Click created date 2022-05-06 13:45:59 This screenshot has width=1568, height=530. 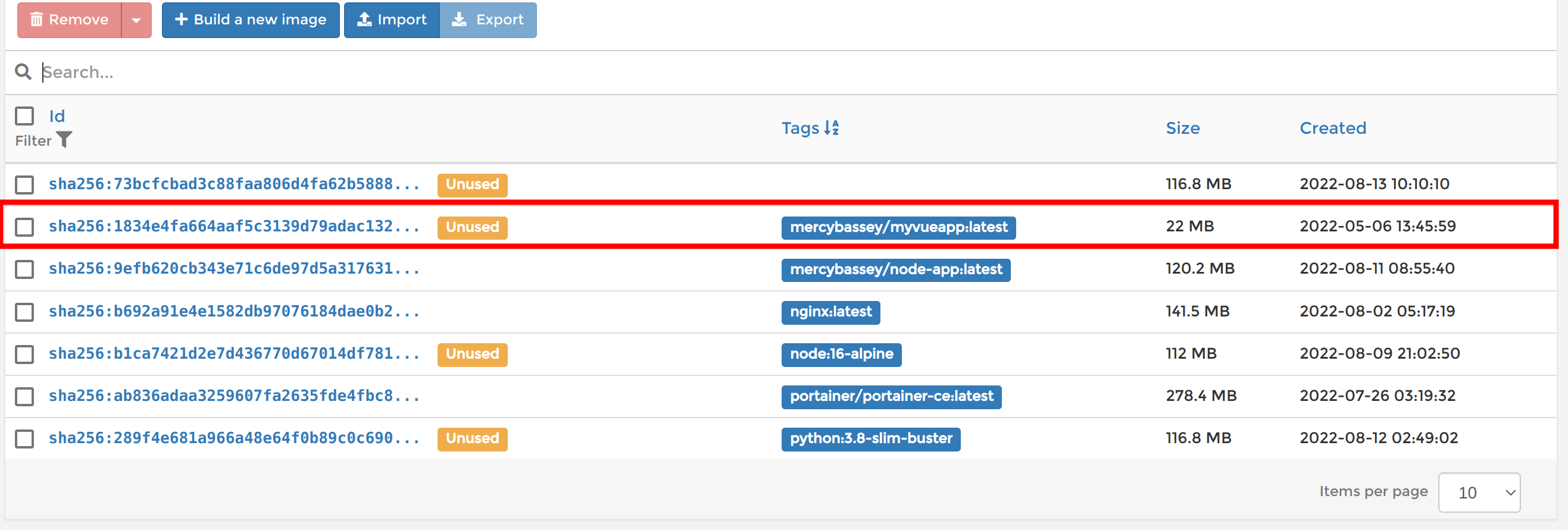coord(1378,227)
